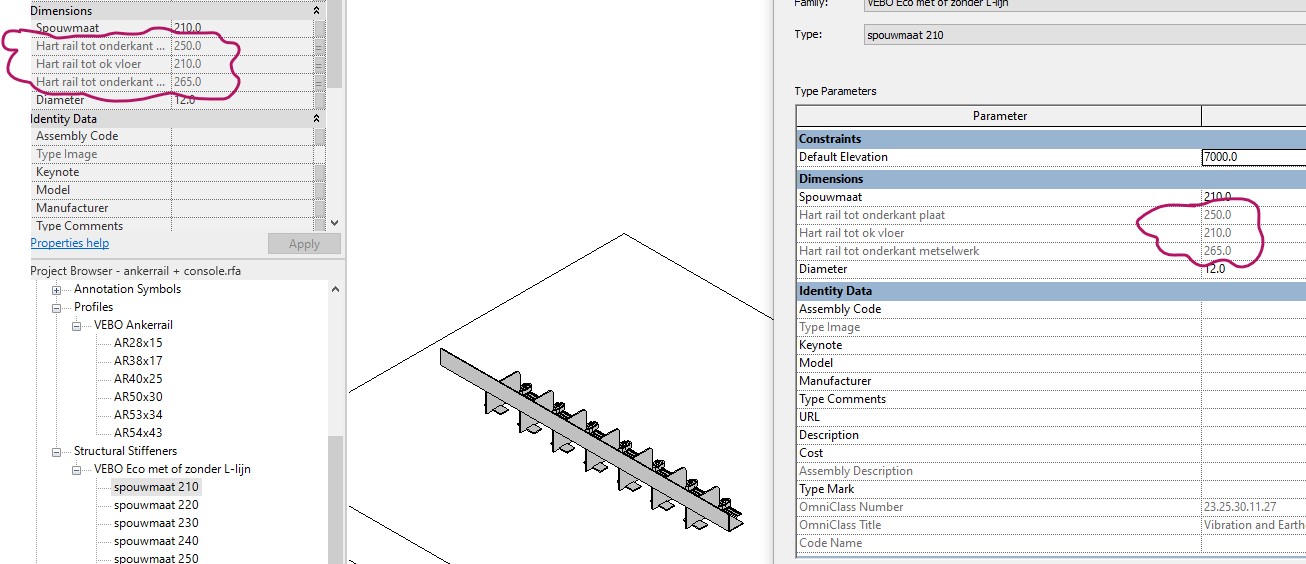Select the Structural Stiffeners tree label
The width and height of the screenshot is (1306, 564).
coord(125,451)
